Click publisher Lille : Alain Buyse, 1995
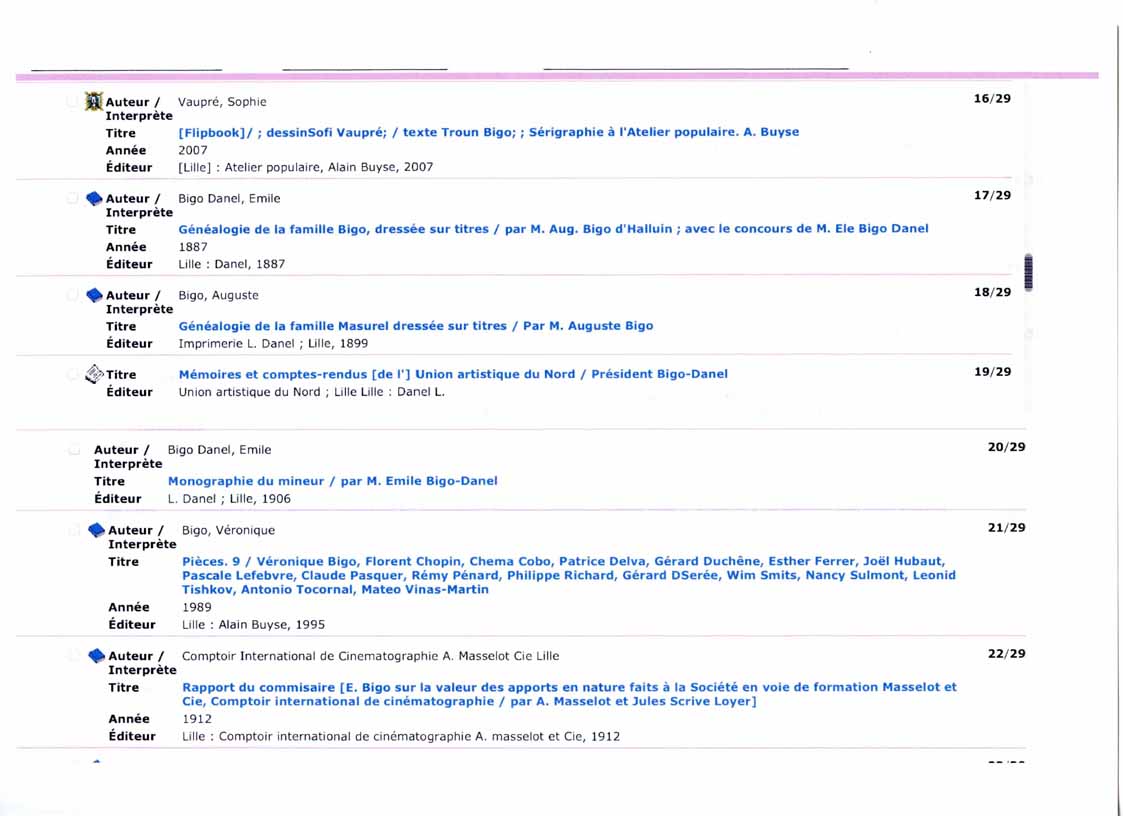Screen dimensions: 1123x816 pyautogui.click(x=254, y=625)
